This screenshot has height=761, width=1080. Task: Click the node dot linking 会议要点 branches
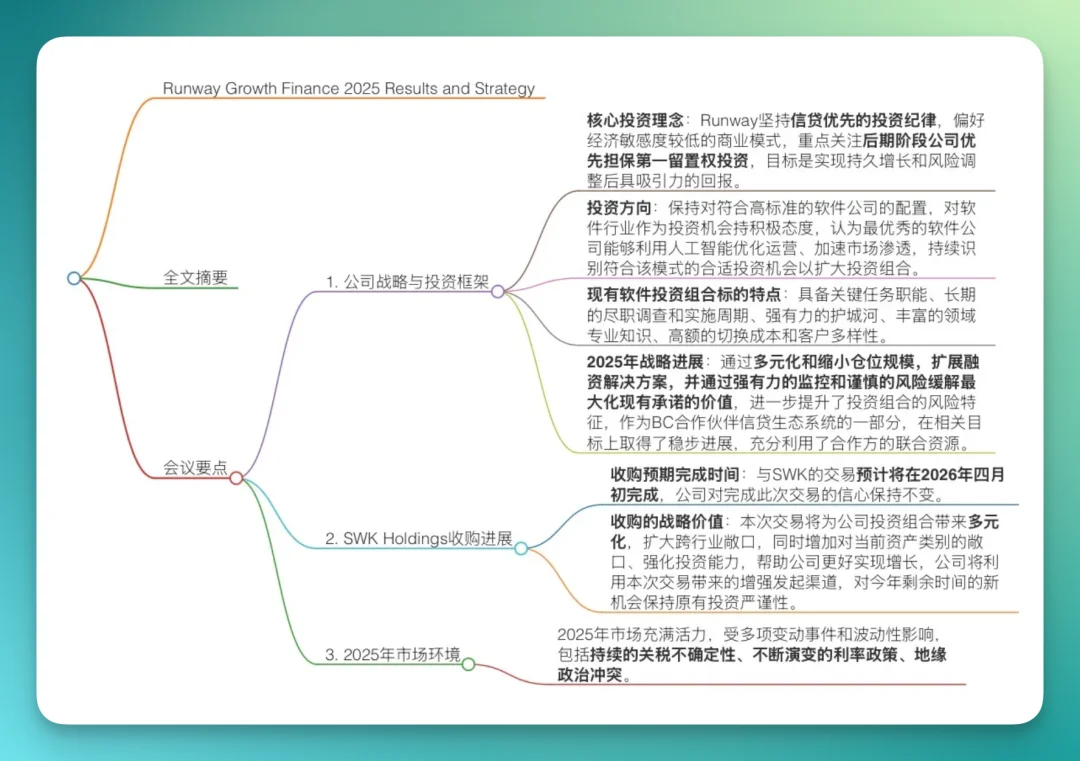235,478
